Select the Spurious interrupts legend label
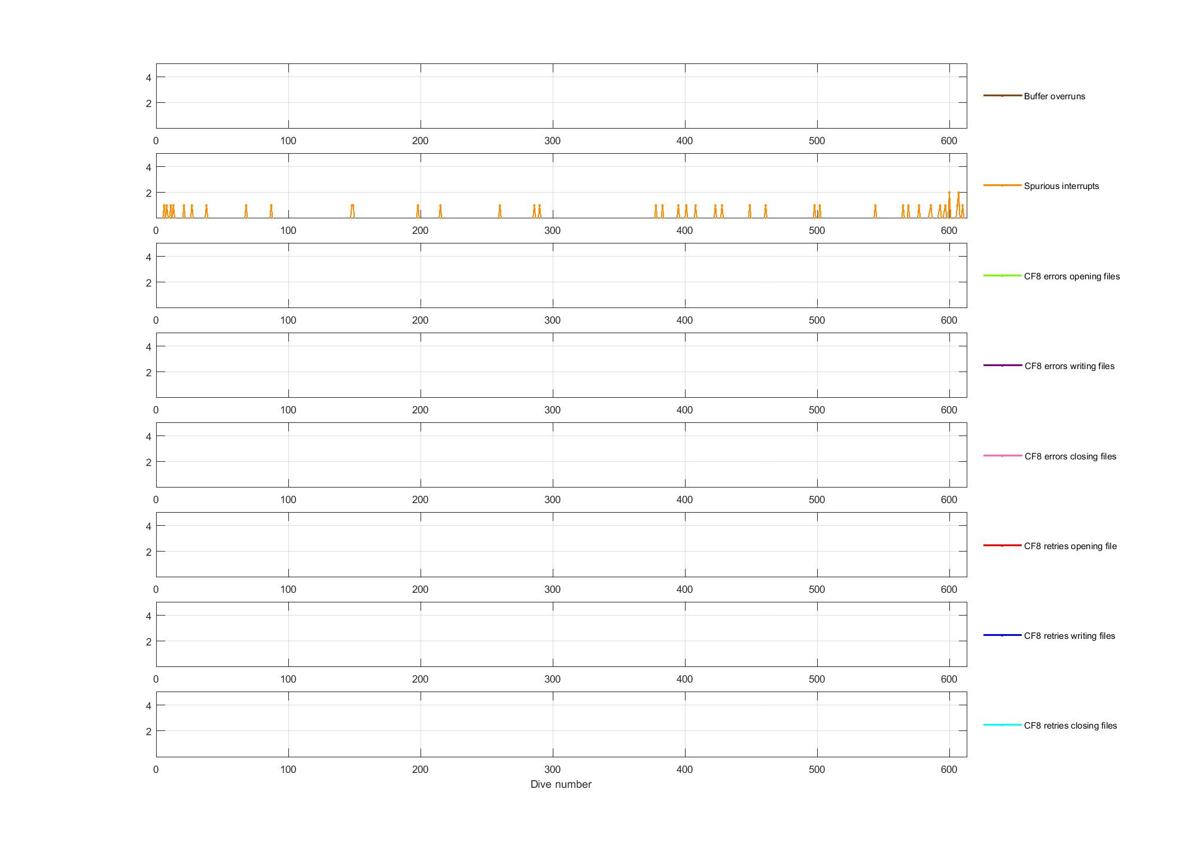 click(x=1061, y=186)
